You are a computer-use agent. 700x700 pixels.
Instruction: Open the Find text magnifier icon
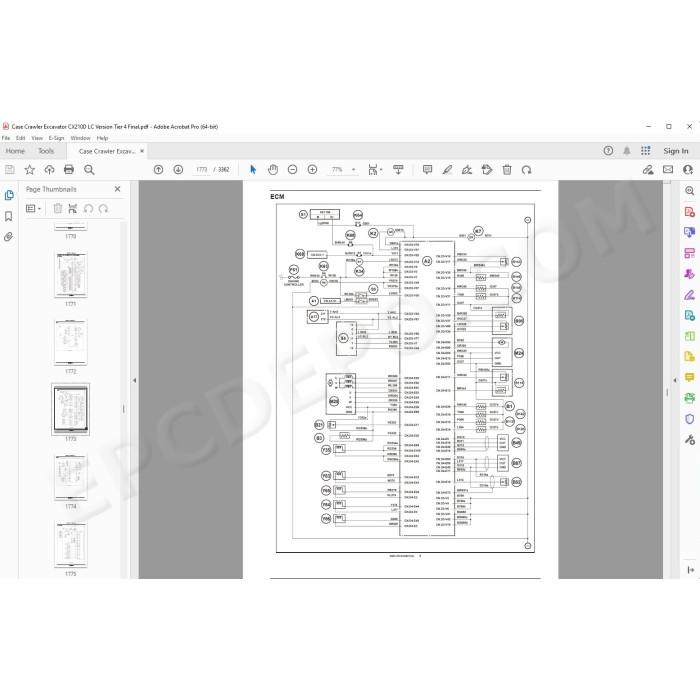89,170
